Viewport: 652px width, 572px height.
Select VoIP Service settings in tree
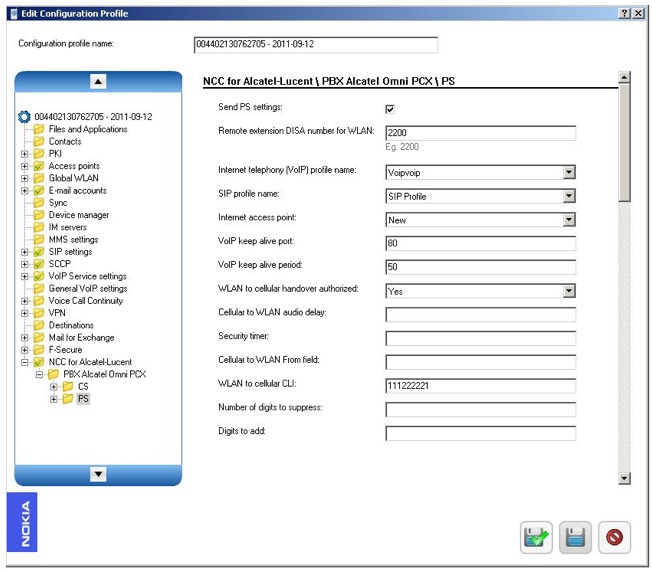click(x=87, y=276)
